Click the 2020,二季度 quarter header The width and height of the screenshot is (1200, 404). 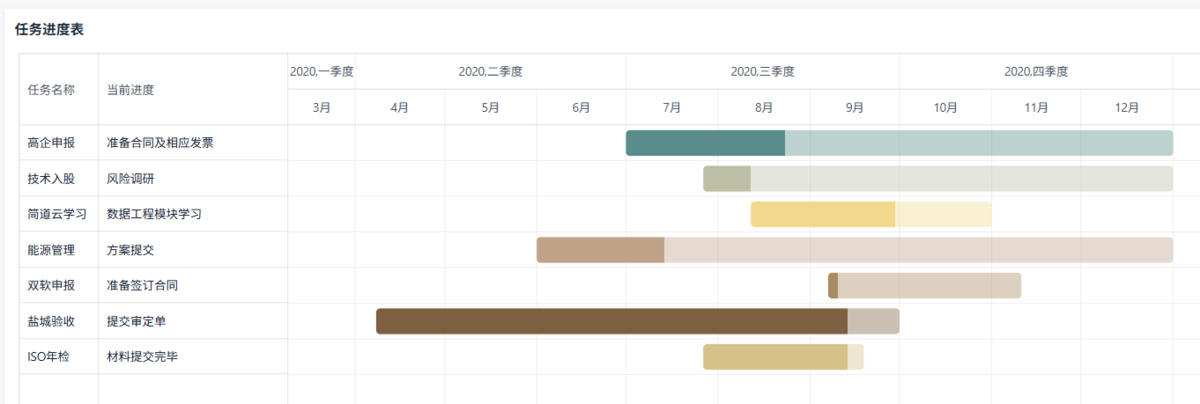click(491, 72)
